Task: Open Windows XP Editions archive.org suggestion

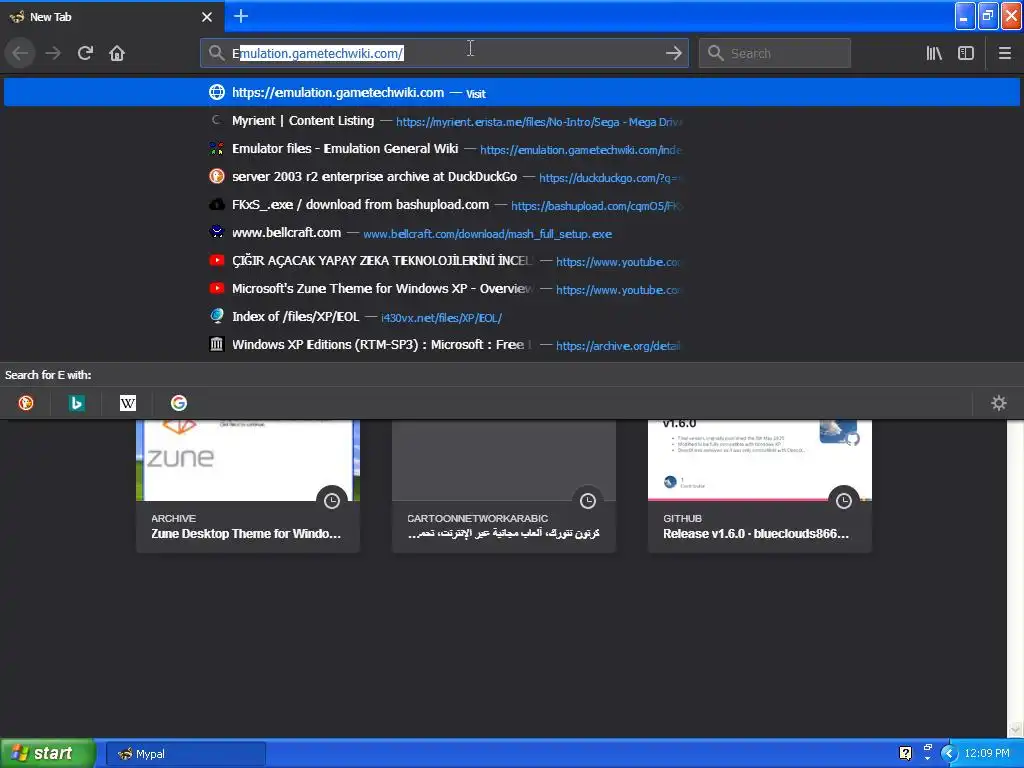Action: pyautogui.click(x=512, y=345)
